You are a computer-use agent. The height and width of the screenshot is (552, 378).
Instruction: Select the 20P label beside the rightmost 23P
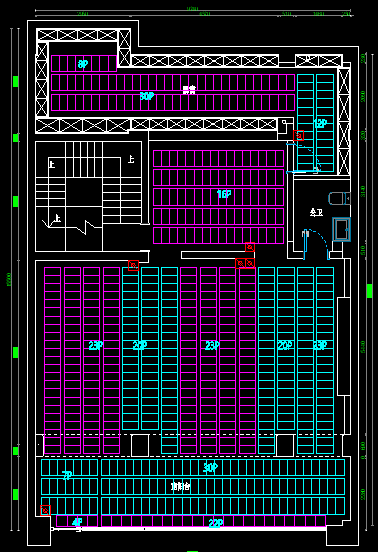[285, 345]
